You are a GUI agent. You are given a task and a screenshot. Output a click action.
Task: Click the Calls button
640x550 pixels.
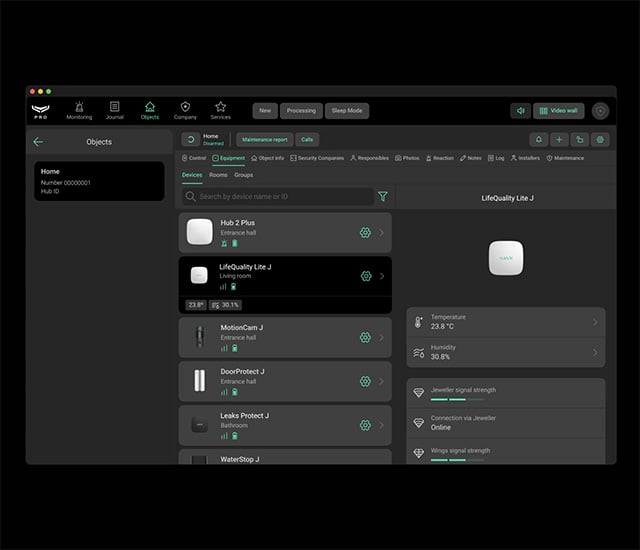[307, 140]
